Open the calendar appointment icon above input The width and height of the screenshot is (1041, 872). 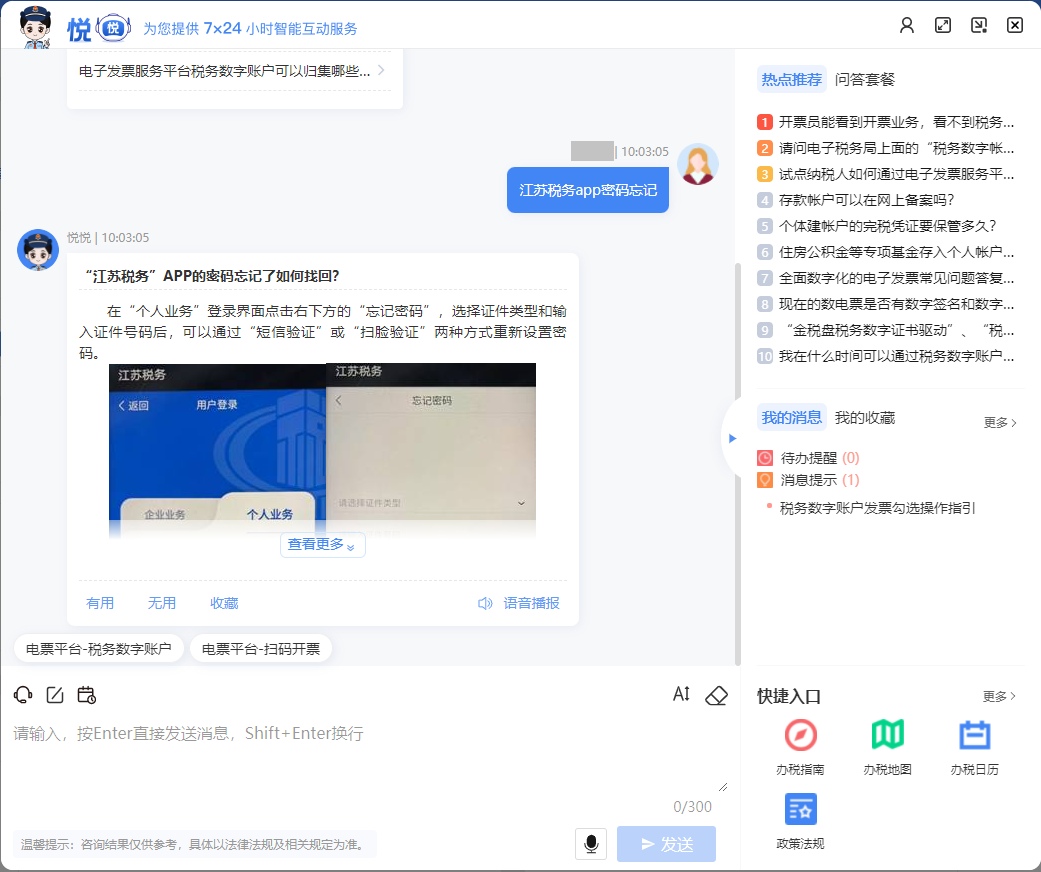(86, 695)
